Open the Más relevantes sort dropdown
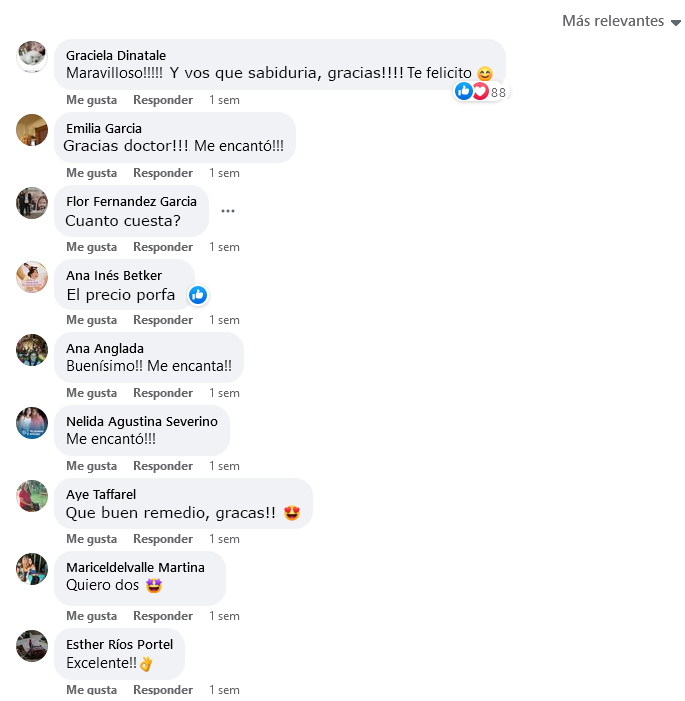This screenshot has width=685, height=701. coord(621,21)
